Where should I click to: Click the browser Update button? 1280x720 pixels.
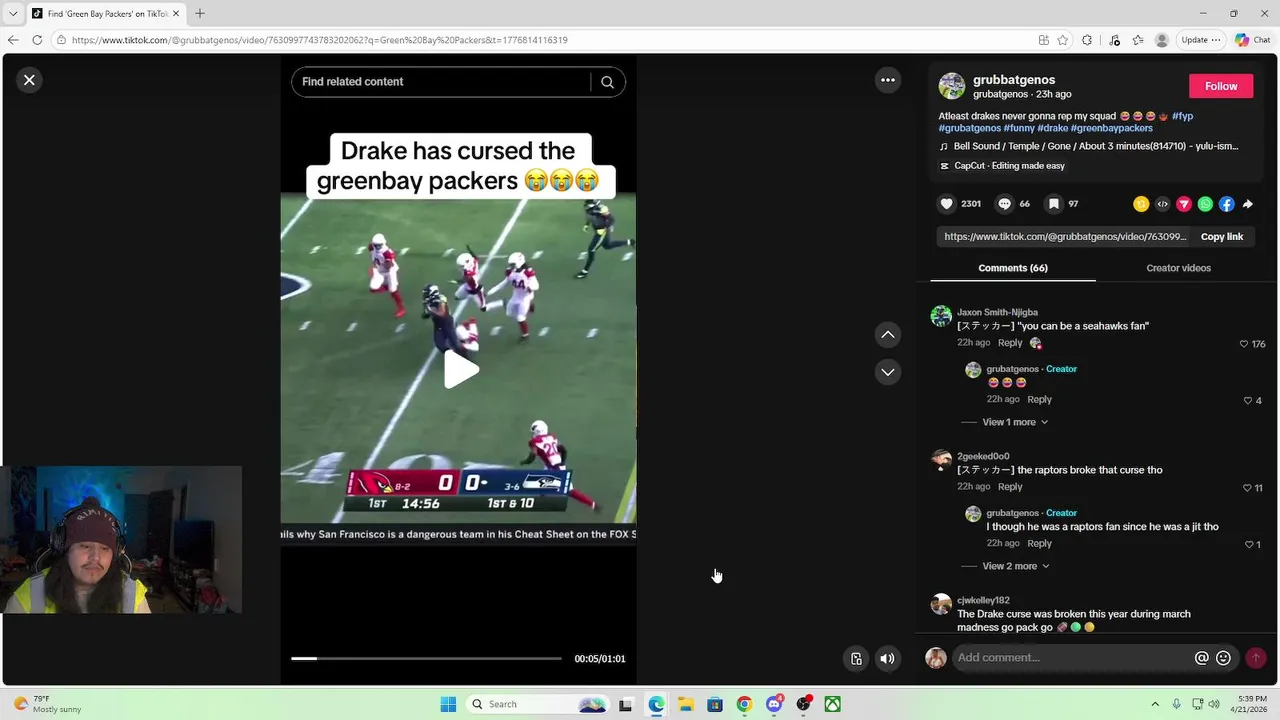pos(1200,40)
